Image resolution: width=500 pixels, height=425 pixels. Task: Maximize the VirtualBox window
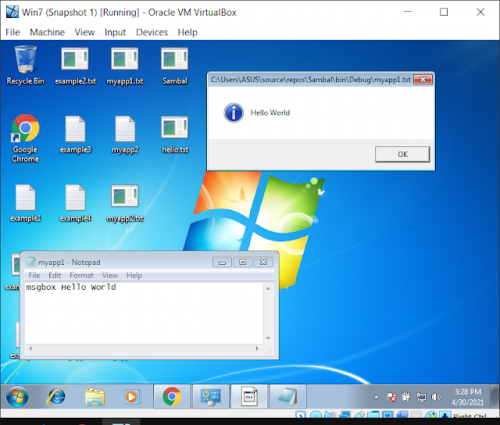coord(444,12)
